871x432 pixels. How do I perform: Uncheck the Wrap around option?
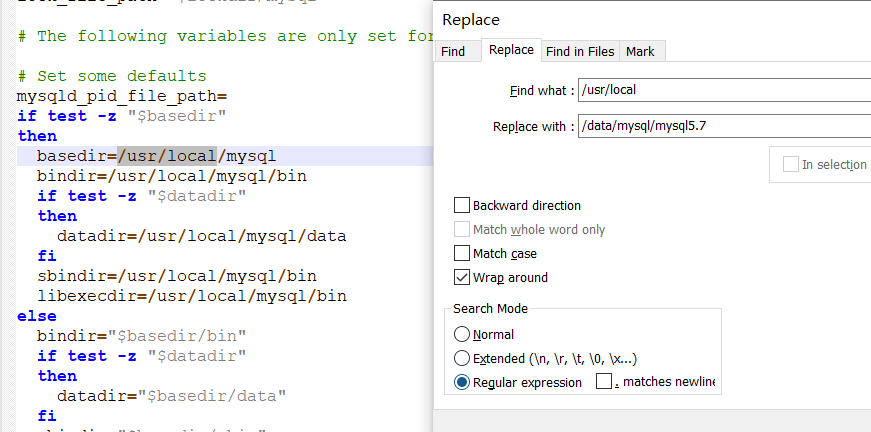[462, 277]
